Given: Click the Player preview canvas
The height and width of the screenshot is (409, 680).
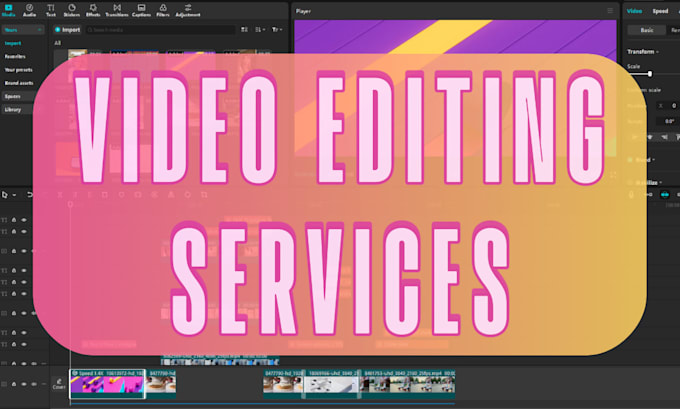Looking at the screenshot, I should click(455, 88).
